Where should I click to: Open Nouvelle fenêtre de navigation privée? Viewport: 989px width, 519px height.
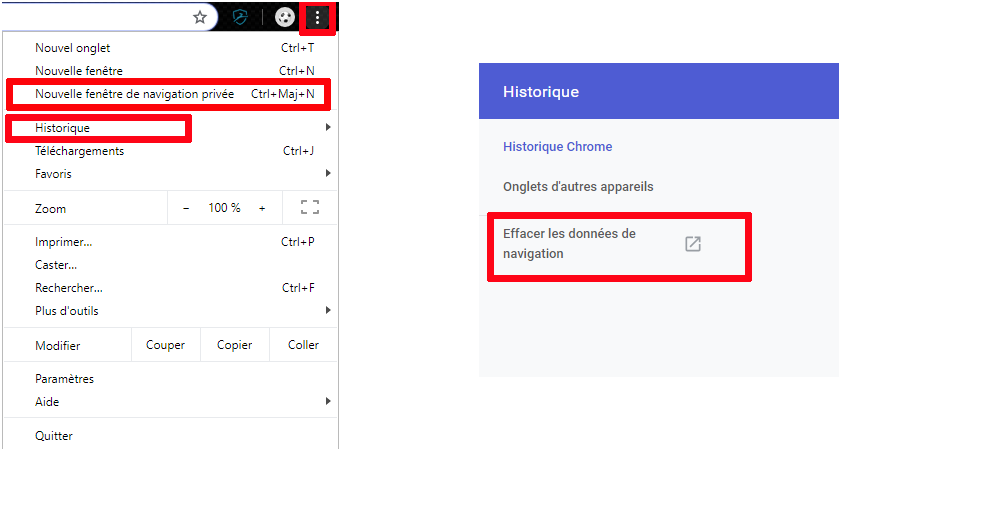pos(170,94)
